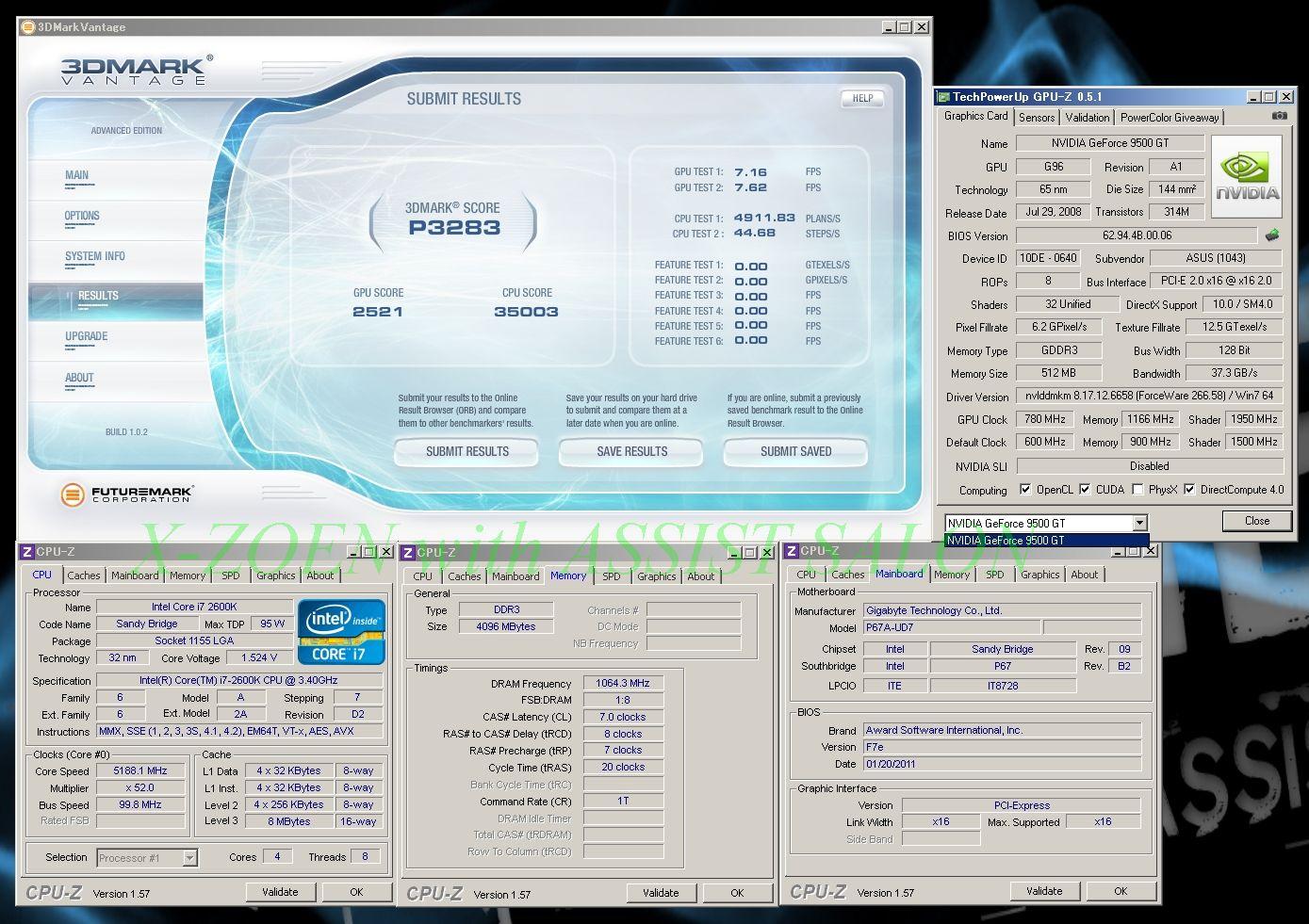Screen dimensions: 1309x924
Task: Open the Processor #1 selection dropdown
Action: 189,858
